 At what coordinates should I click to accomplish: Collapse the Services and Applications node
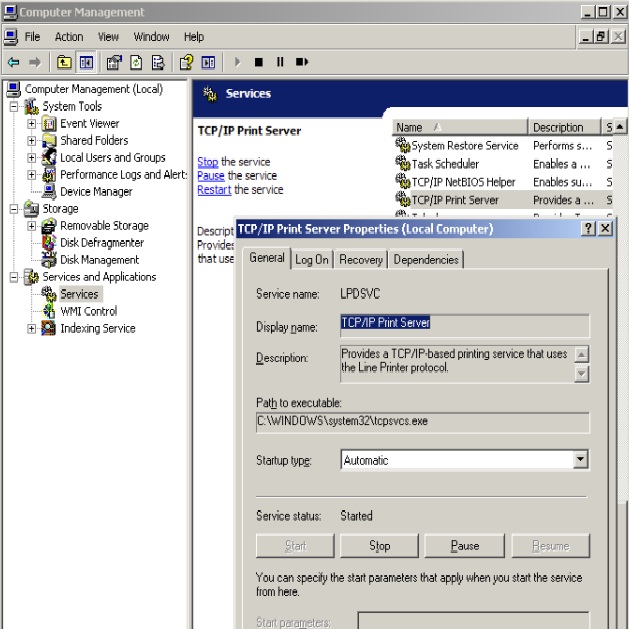point(14,277)
